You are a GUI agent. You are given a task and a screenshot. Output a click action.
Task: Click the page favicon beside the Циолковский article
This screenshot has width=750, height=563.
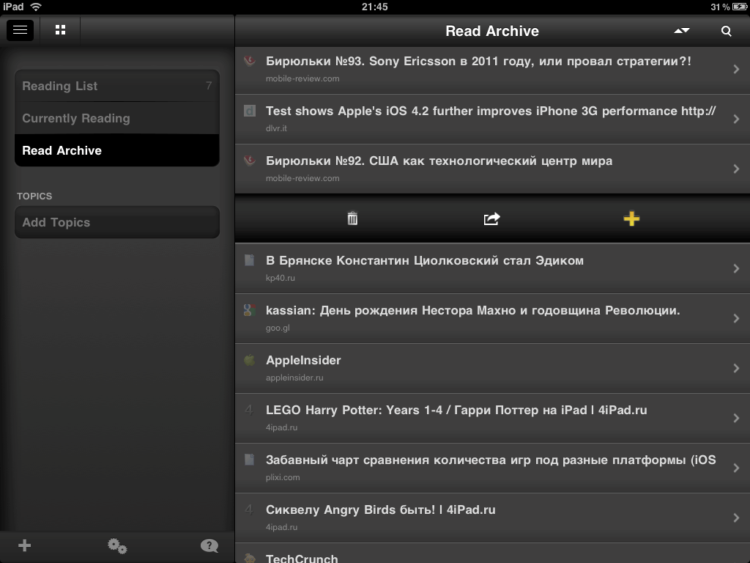tap(249, 260)
